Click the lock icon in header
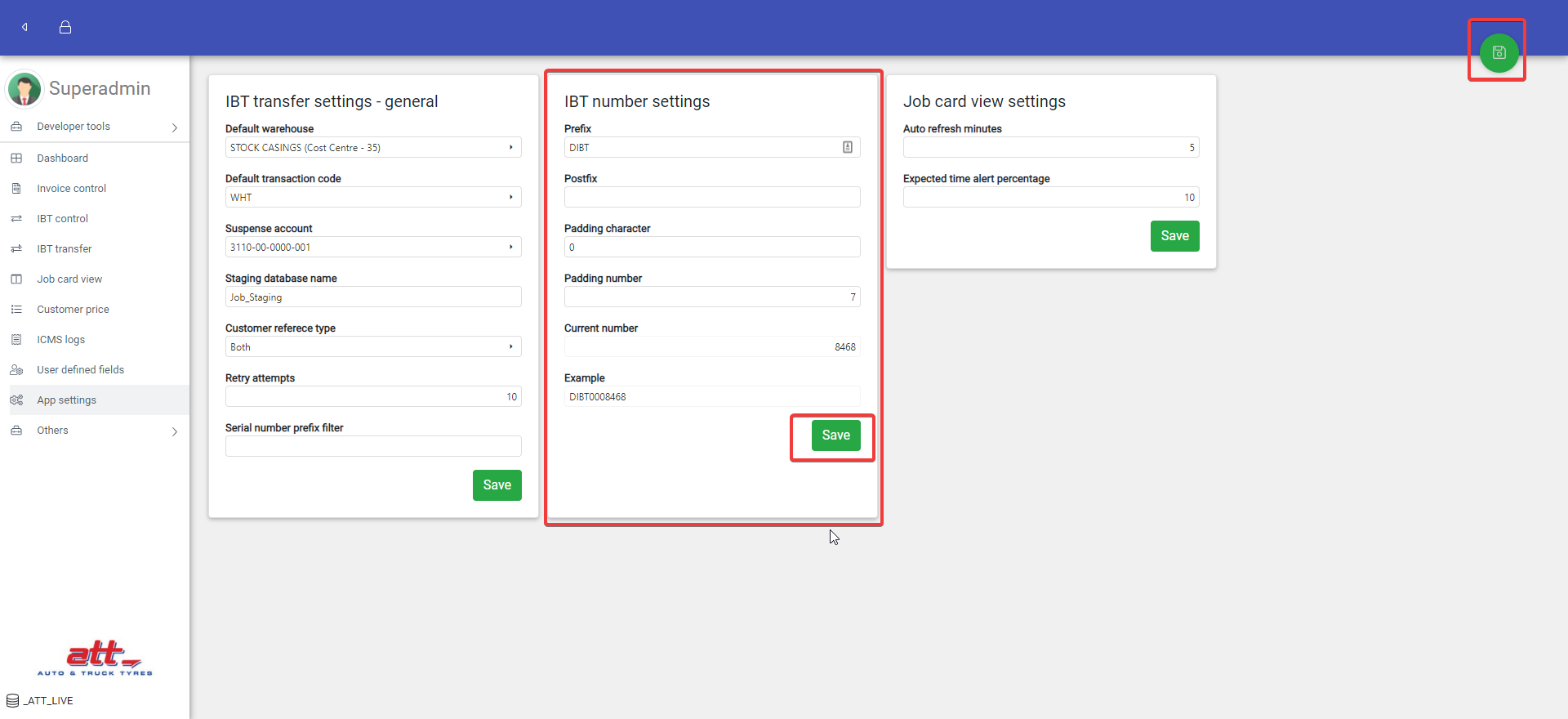The width and height of the screenshot is (1568, 719). [65, 27]
